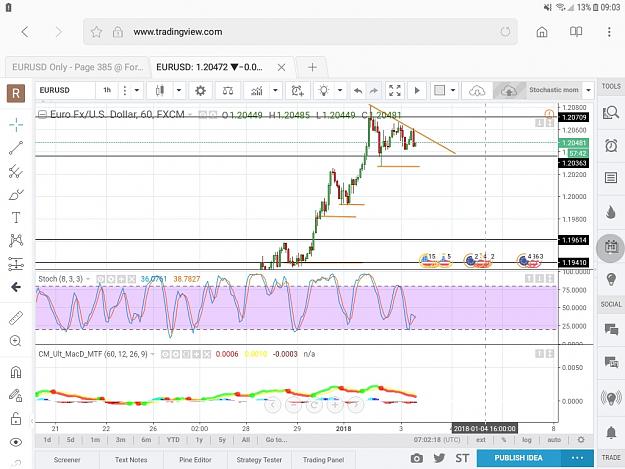
Task: Toggle log scale
Action: coord(527,440)
